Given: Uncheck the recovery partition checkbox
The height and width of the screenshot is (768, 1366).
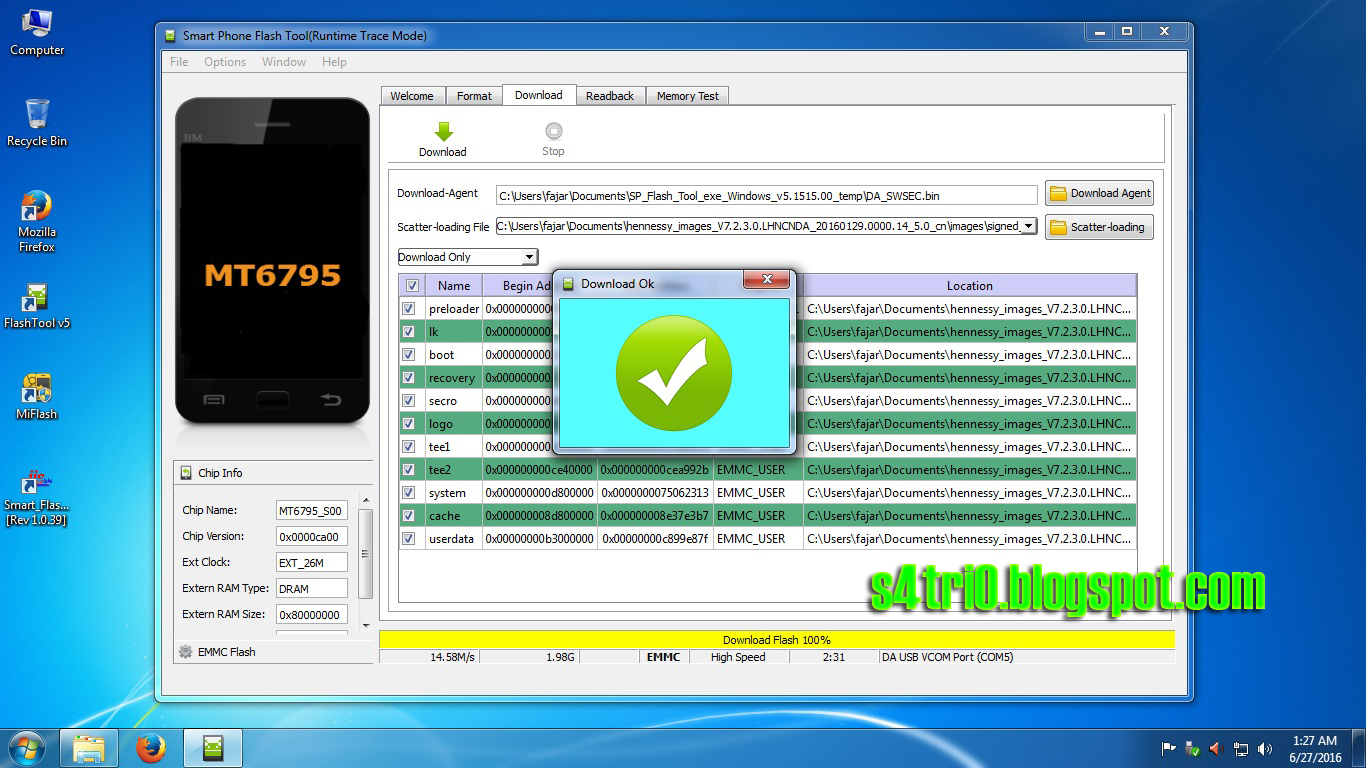Looking at the screenshot, I should pyautogui.click(x=409, y=378).
